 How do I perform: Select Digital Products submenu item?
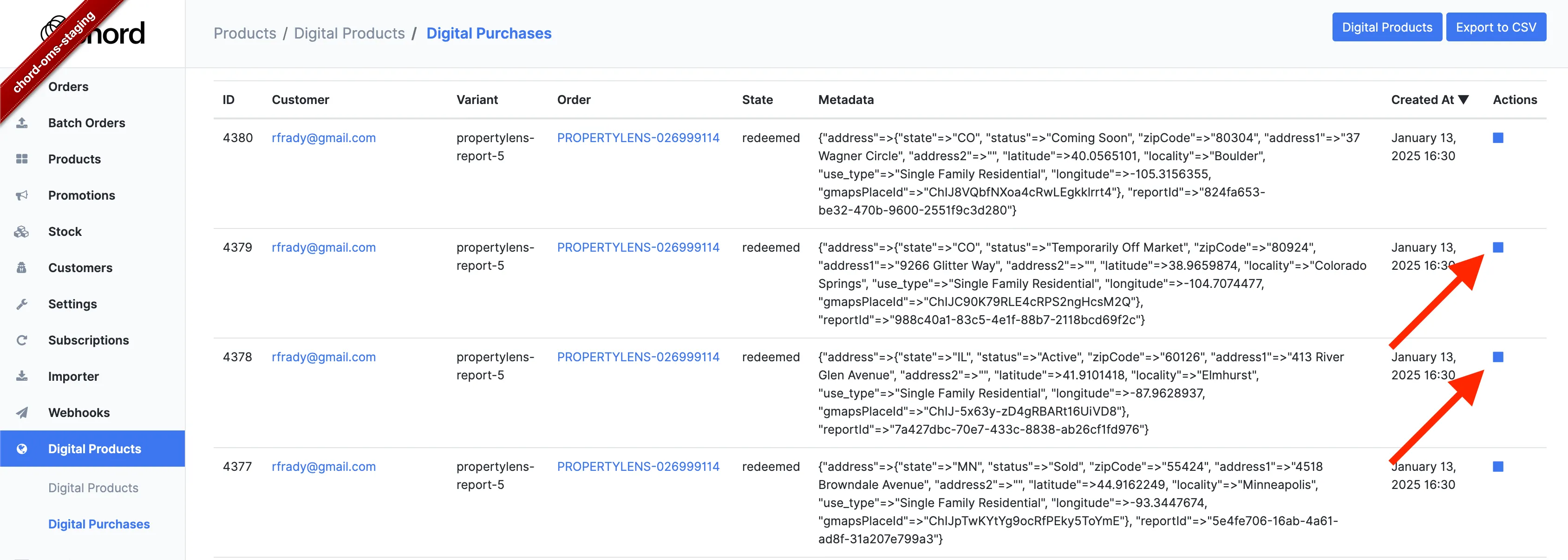pos(93,488)
